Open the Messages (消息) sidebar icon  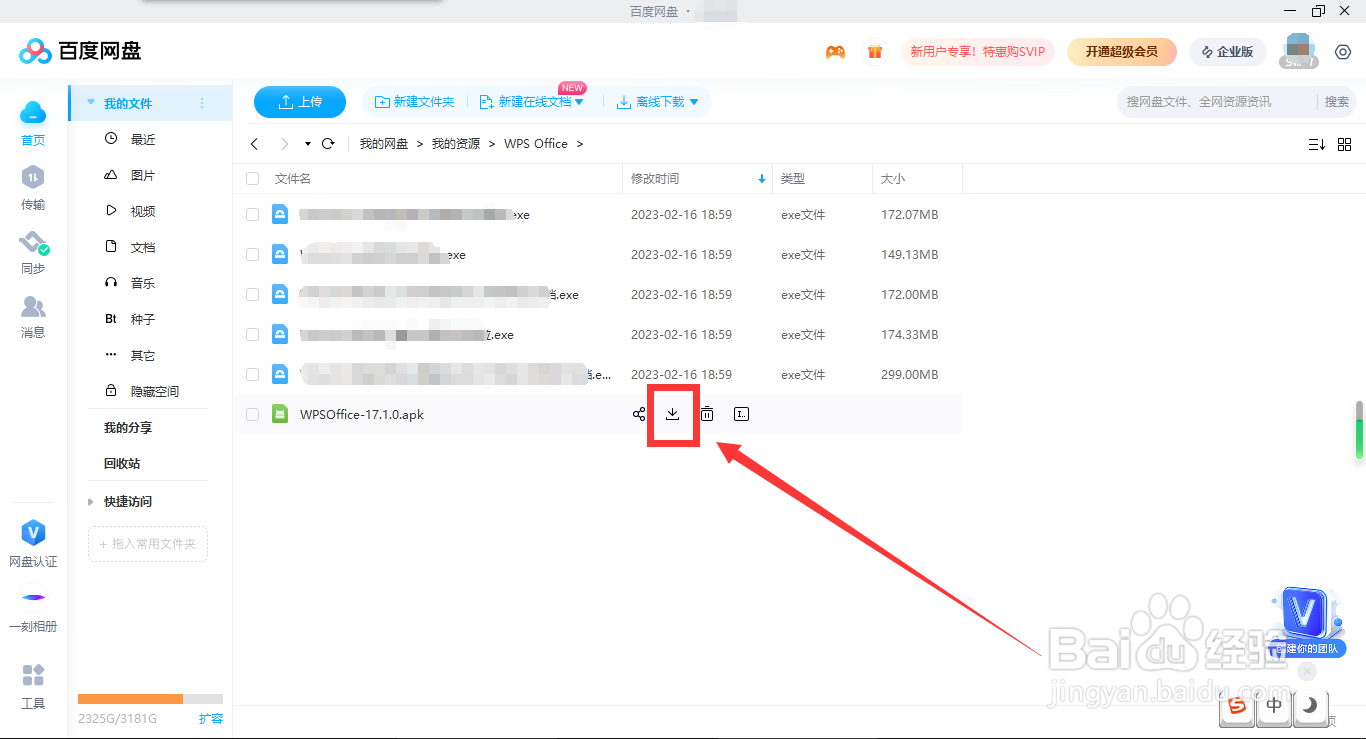[33, 306]
